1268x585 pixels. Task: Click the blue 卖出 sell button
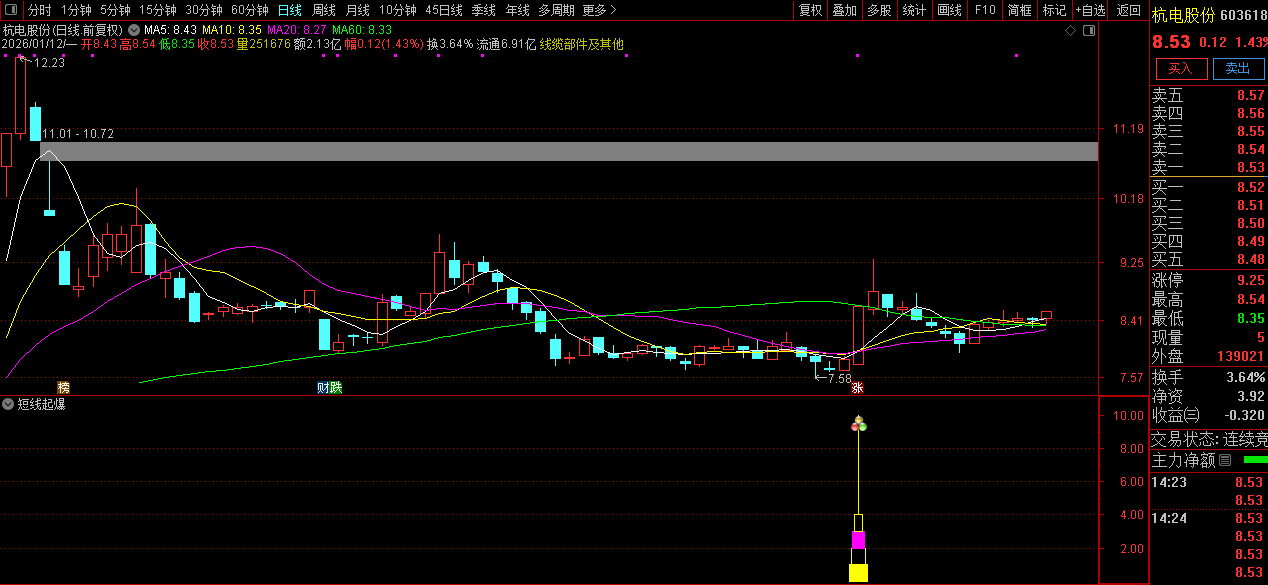tap(1238, 68)
